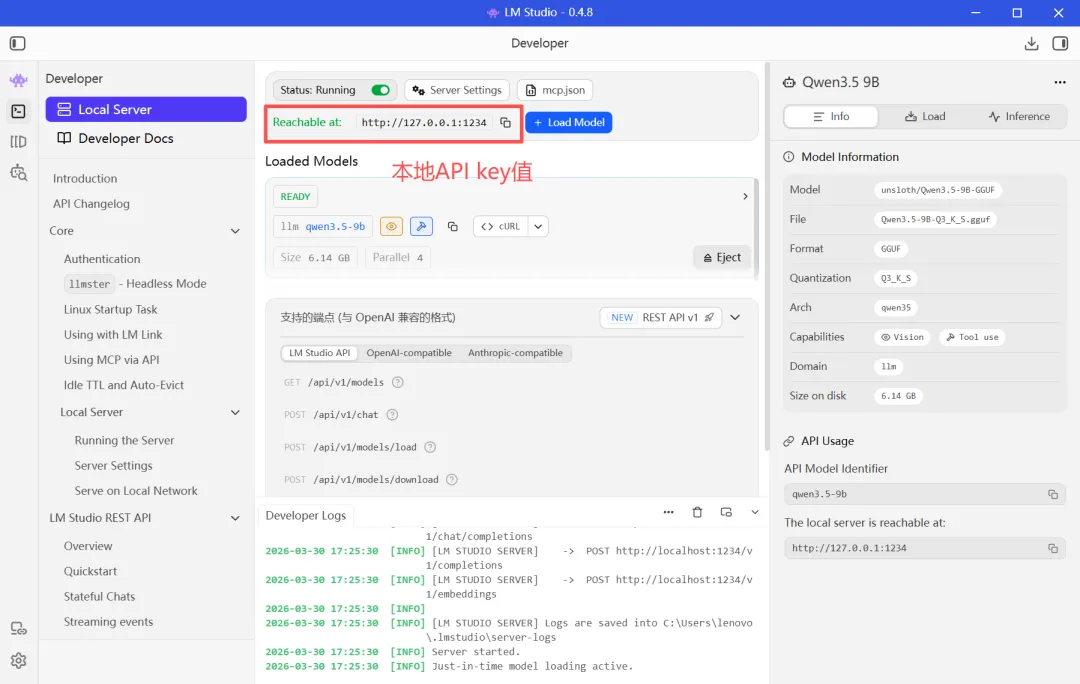1080x684 pixels.
Task: Open the Inference tab for Qwen3.5 9B
Action: click(1019, 116)
